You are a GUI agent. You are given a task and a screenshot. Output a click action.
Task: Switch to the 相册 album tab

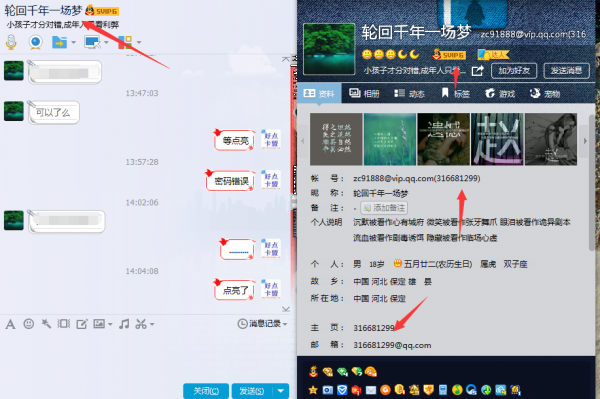(x=364, y=93)
